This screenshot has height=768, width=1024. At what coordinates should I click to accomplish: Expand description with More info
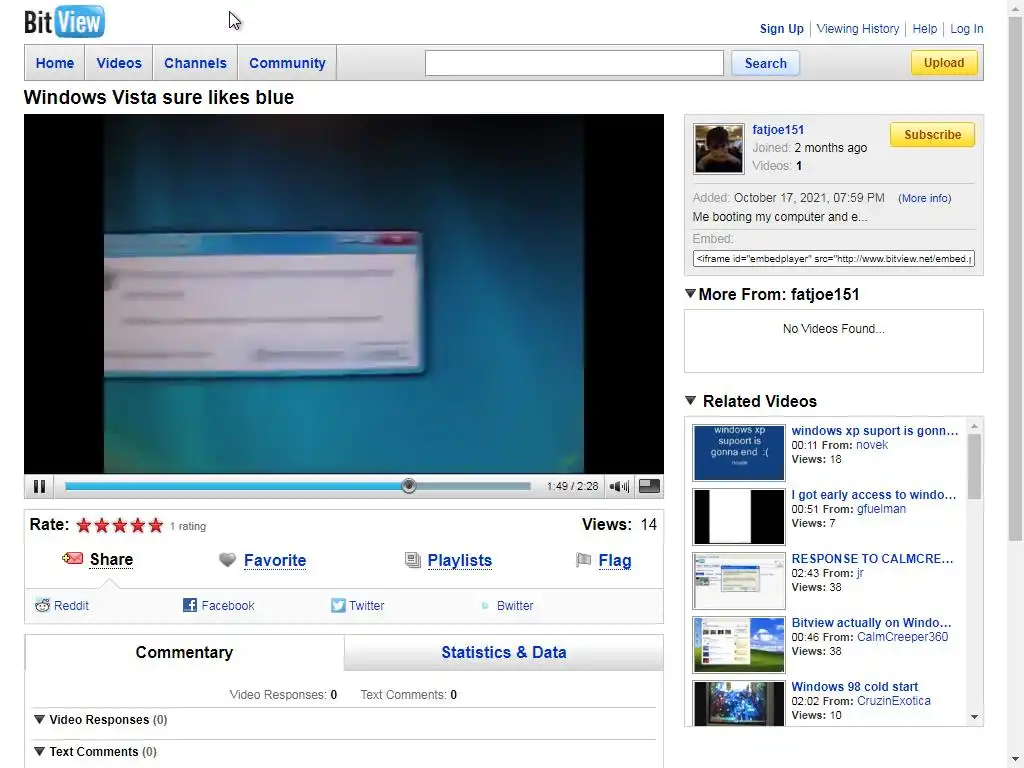click(924, 198)
